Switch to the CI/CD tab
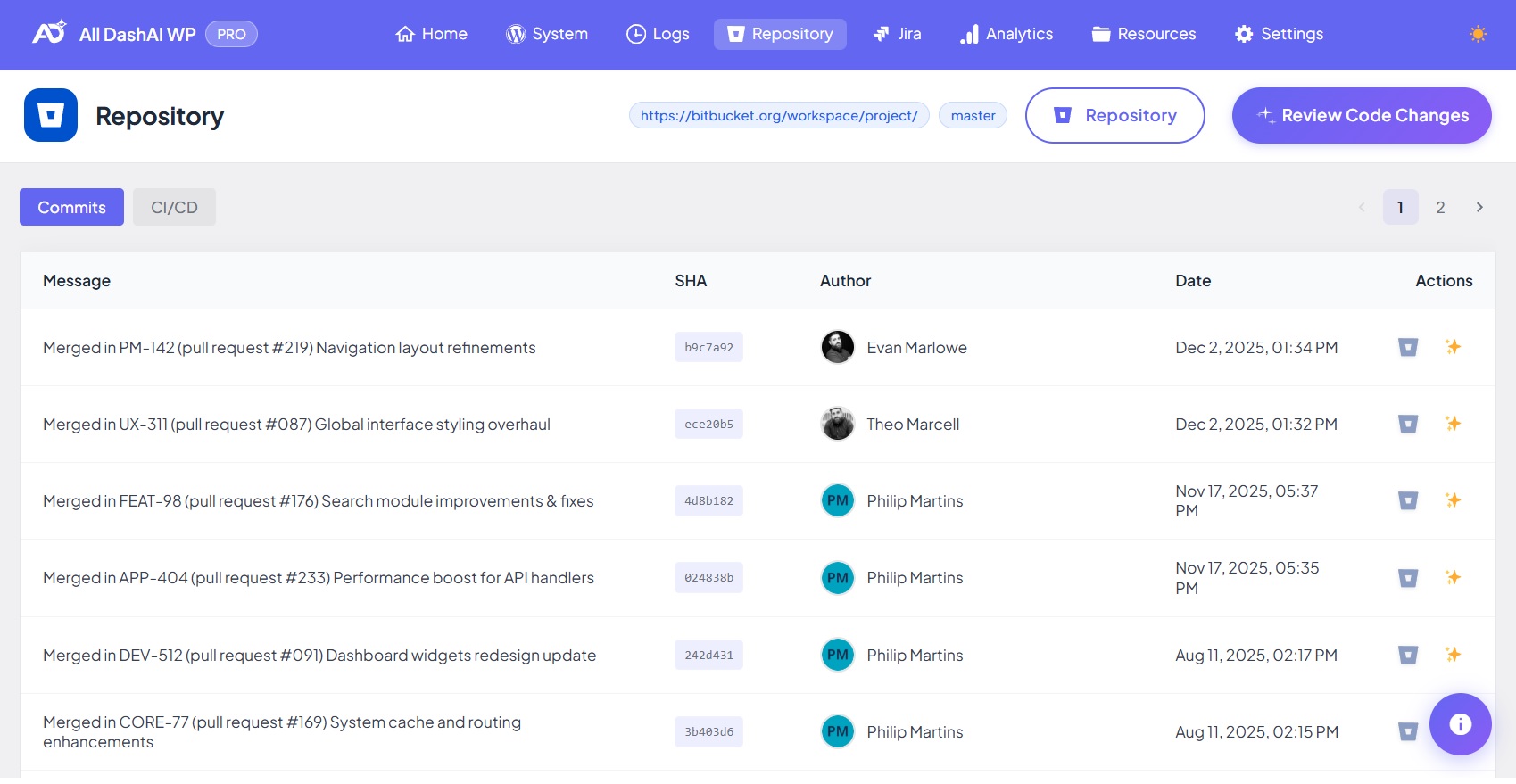This screenshot has width=1516, height=784. coord(174,207)
